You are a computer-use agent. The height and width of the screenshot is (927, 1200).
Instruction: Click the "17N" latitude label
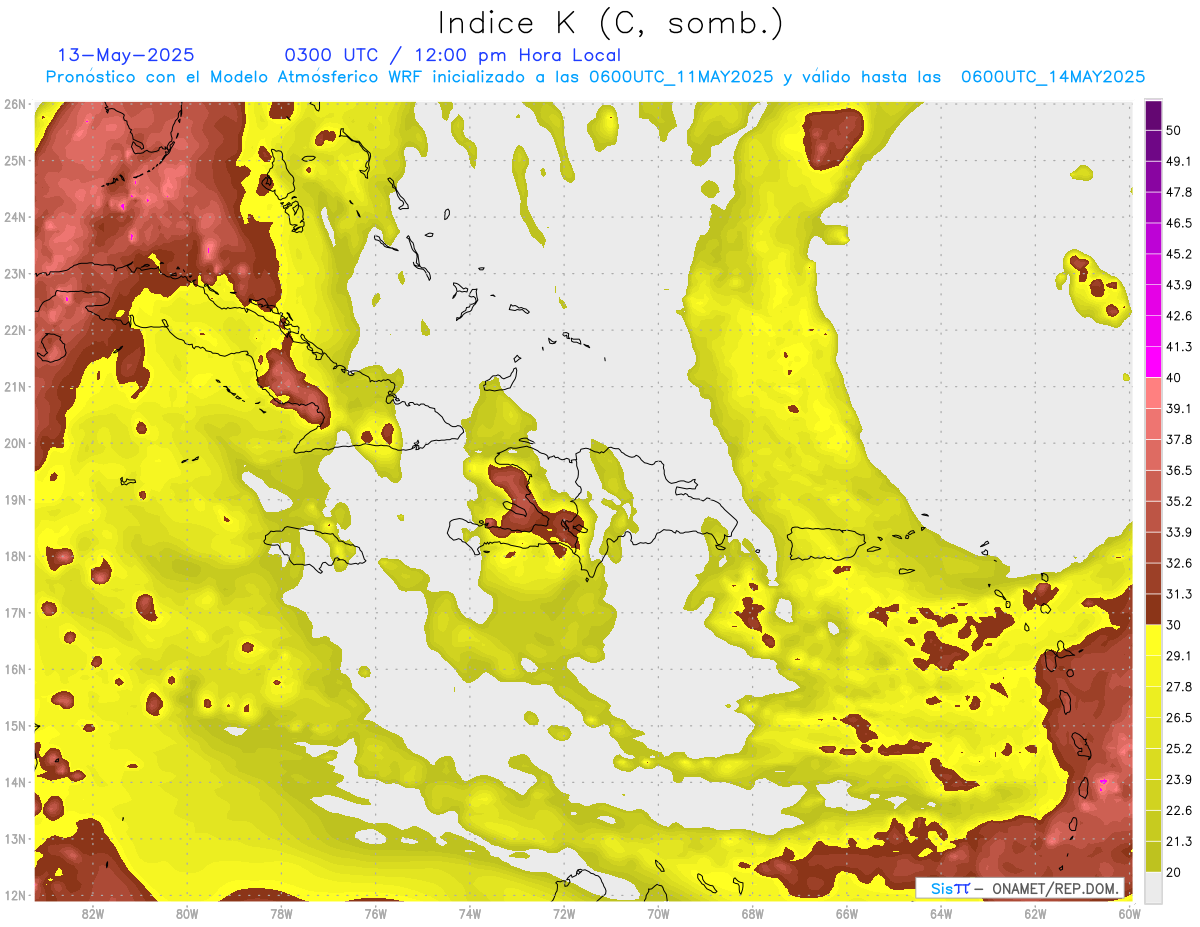click(x=14, y=612)
